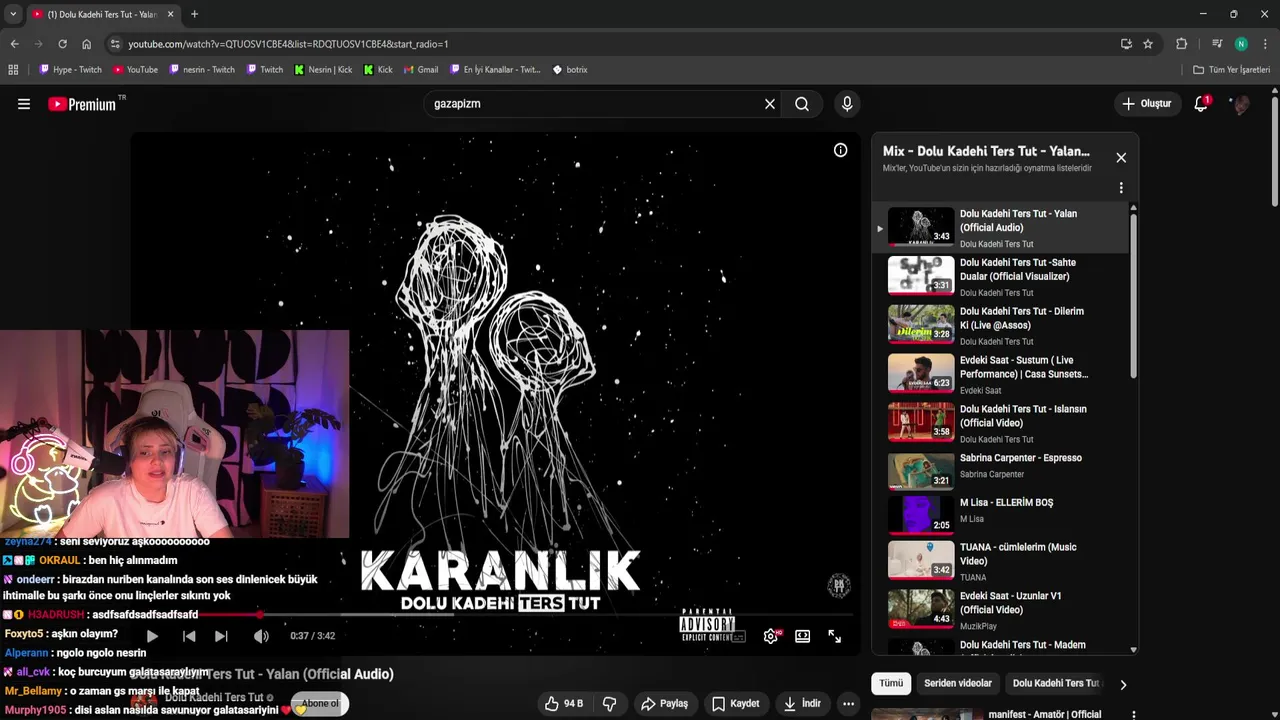Download the video with İndir

point(801,704)
